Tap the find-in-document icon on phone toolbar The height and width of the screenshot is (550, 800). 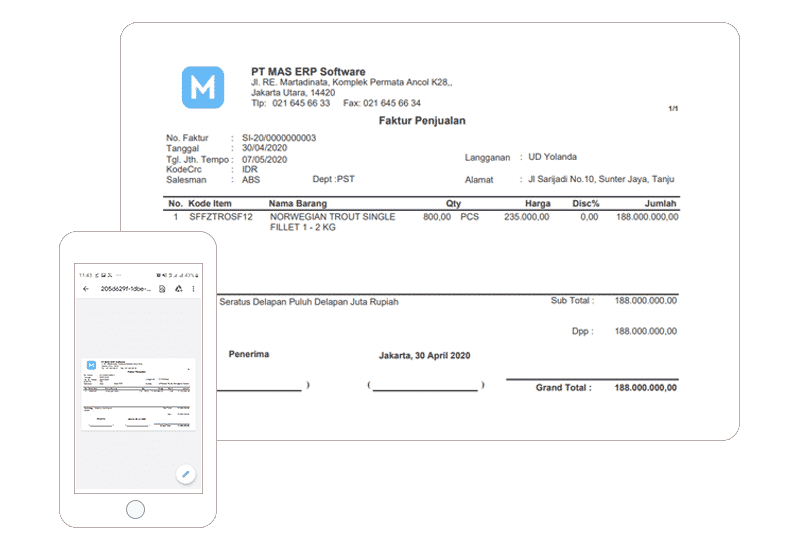[161, 288]
